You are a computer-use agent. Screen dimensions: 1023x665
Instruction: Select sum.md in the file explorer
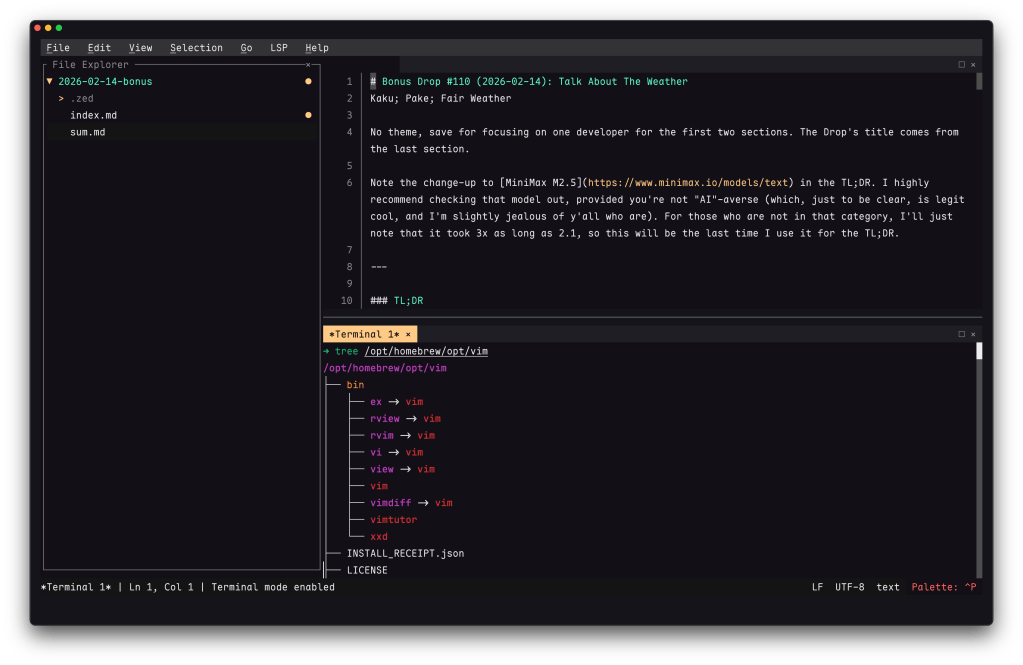point(87,132)
